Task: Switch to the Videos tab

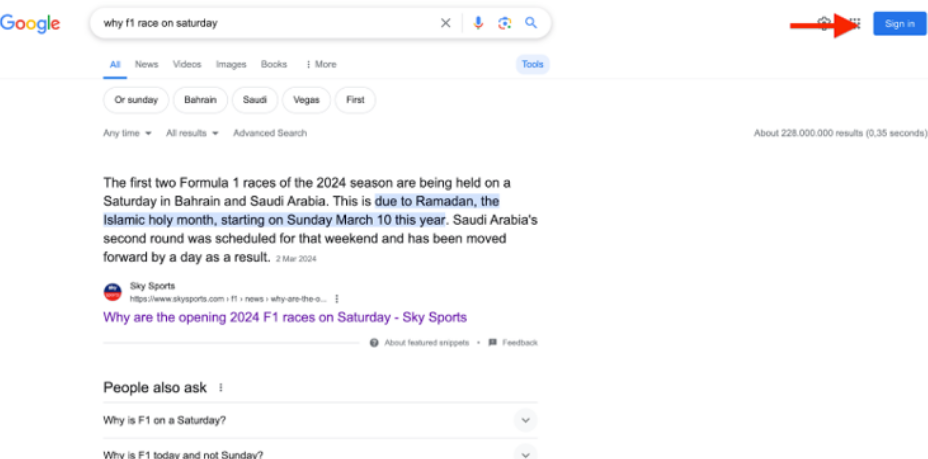Action: [x=187, y=64]
